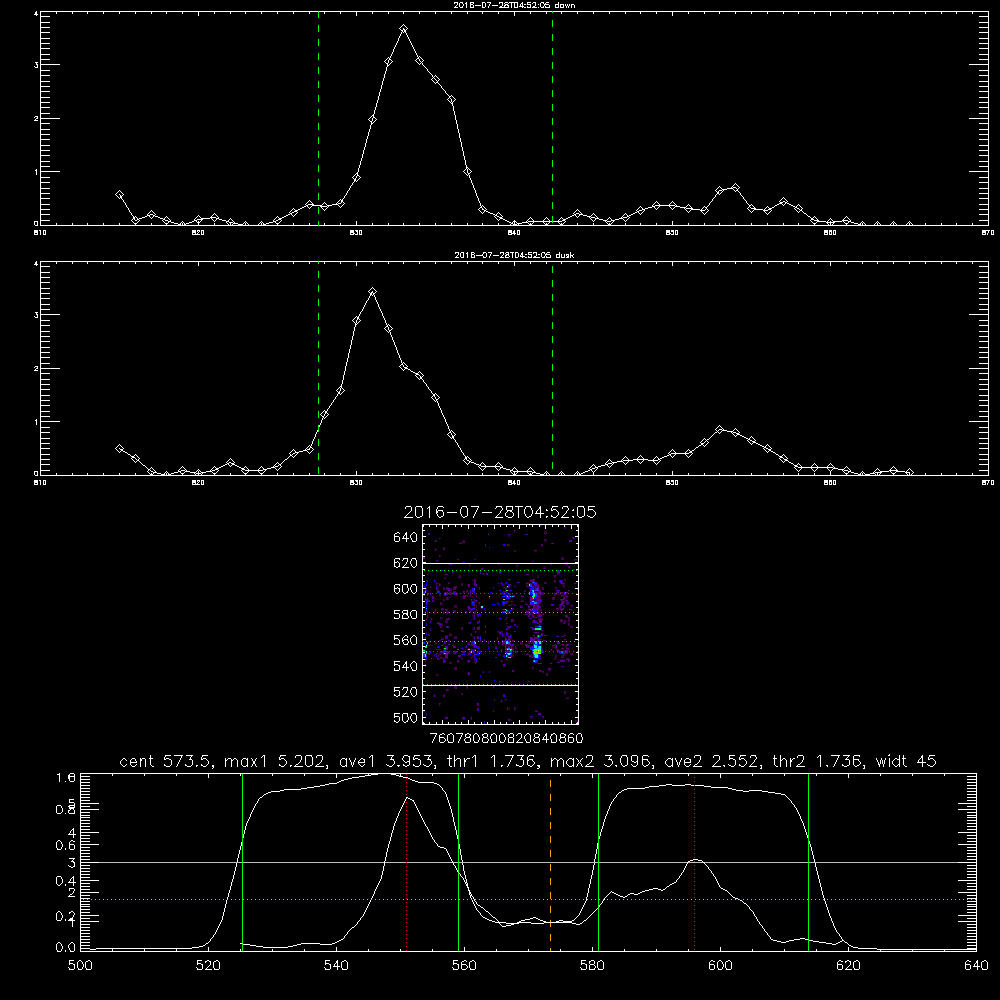1000x1000 pixels.
Task: Click the green vertical line near 525 in bottom plot
Action: click(242, 862)
